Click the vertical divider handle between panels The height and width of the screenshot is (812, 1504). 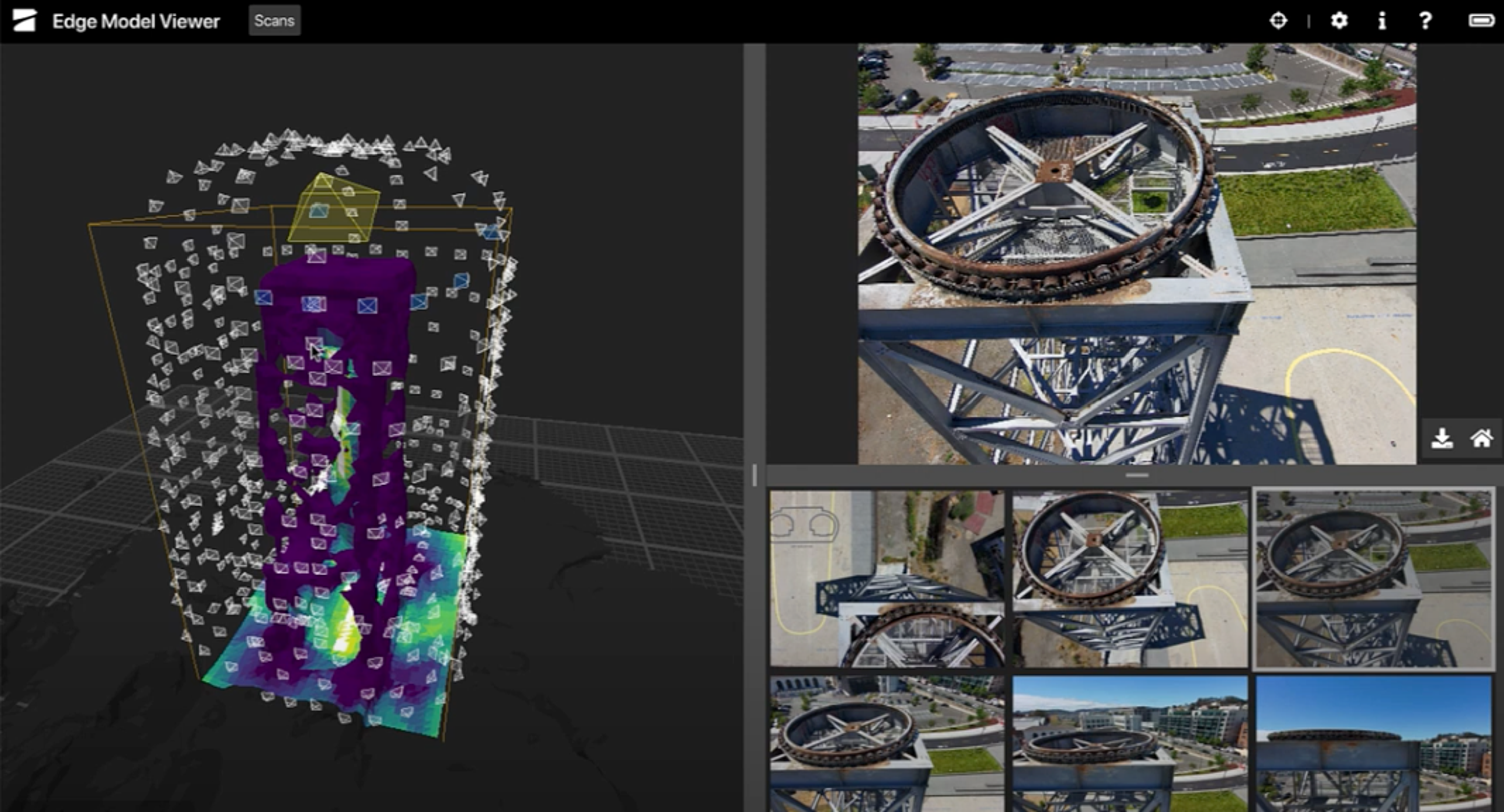click(x=755, y=475)
